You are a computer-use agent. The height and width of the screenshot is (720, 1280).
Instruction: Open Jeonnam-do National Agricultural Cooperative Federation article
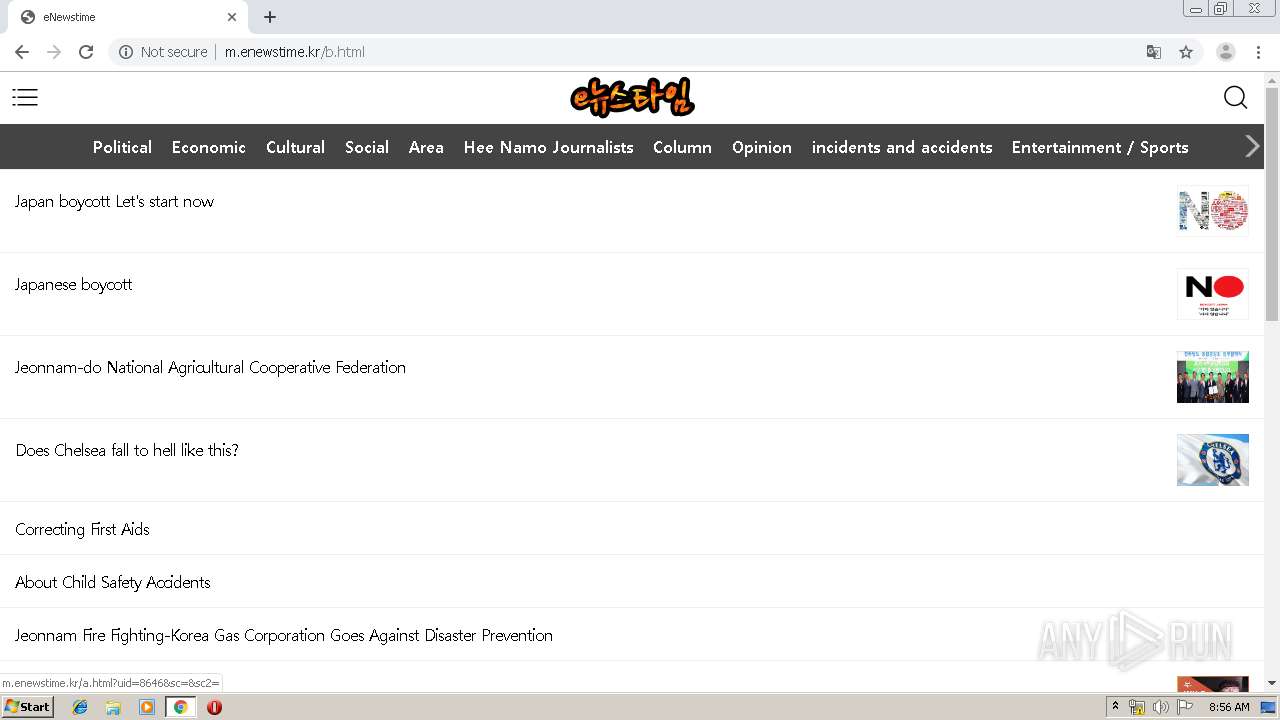coord(210,367)
